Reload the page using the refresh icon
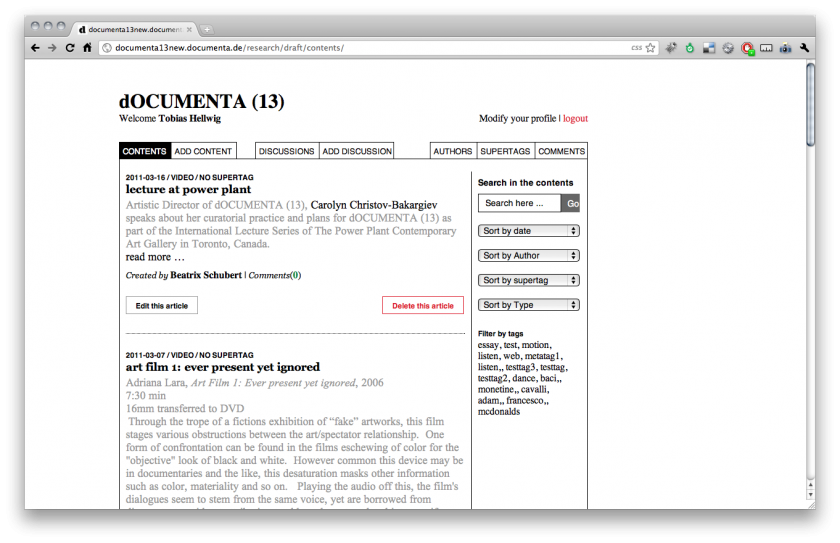Viewport: 840px width, 543px height. point(70,48)
